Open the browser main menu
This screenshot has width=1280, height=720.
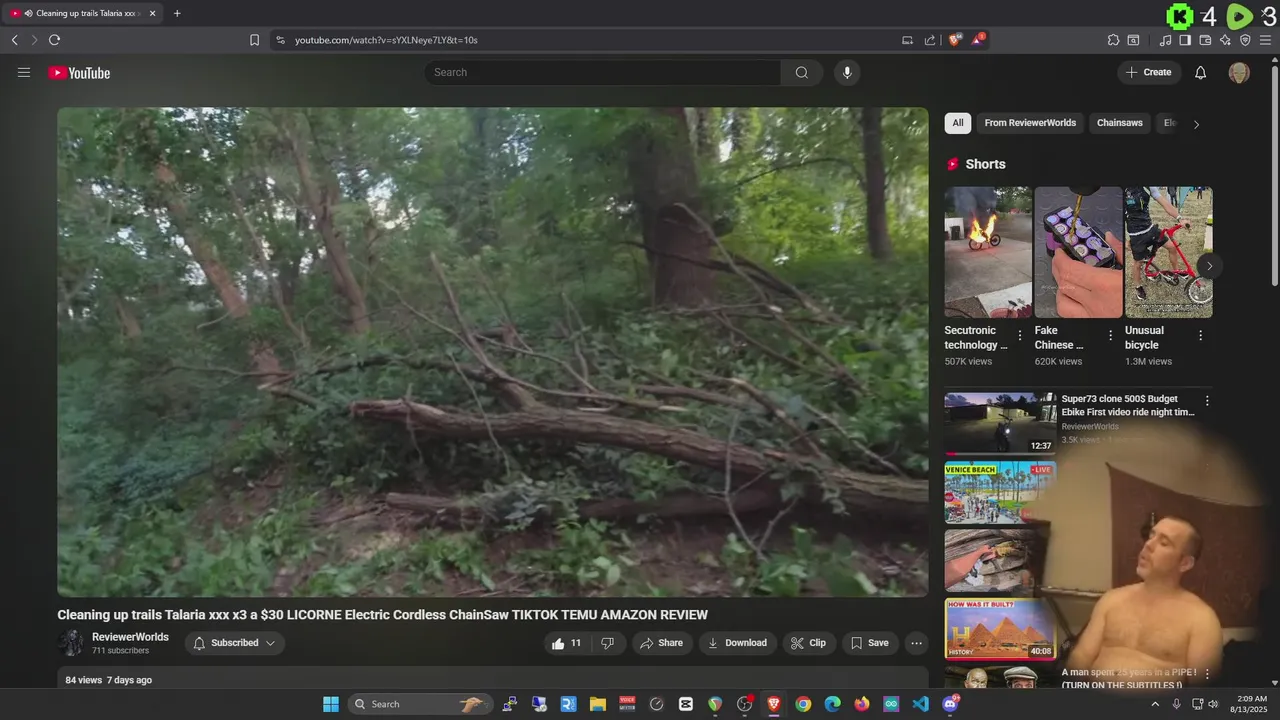click(1266, 40)
